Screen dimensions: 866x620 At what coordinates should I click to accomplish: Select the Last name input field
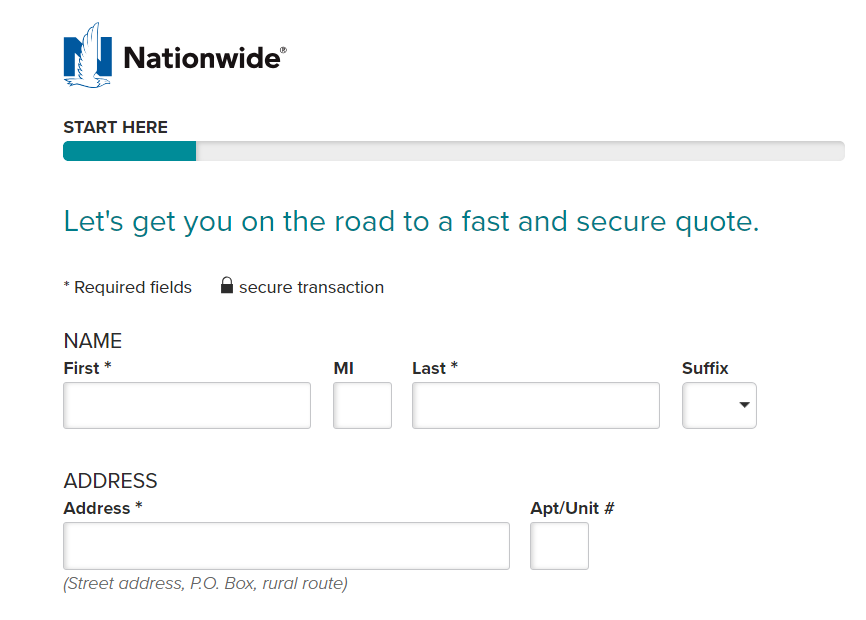[536, 405]
